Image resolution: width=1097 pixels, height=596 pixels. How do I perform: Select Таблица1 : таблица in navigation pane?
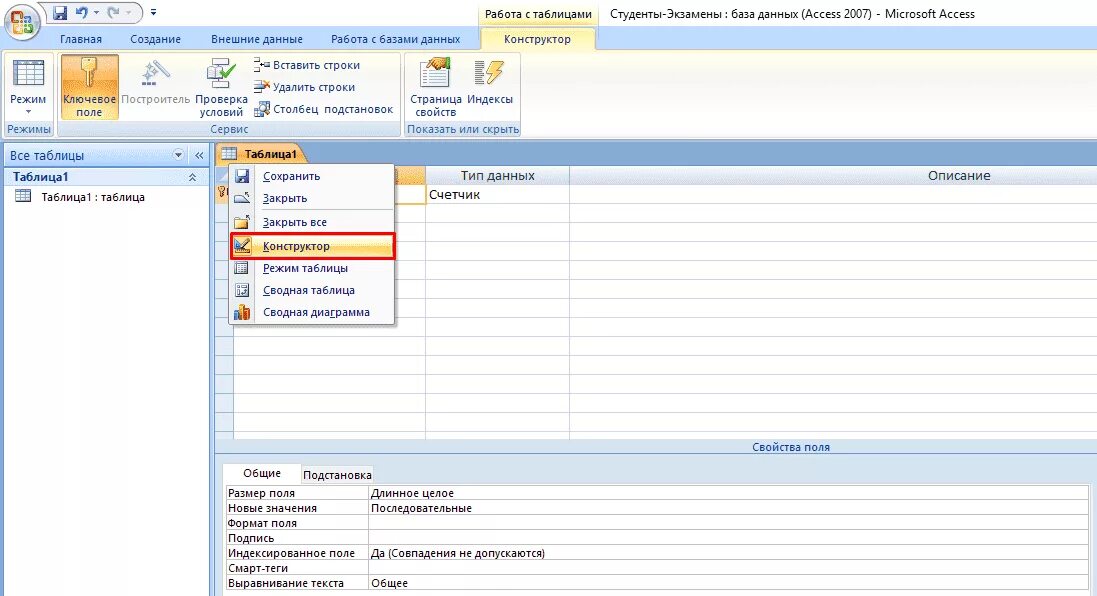[93, 197]
